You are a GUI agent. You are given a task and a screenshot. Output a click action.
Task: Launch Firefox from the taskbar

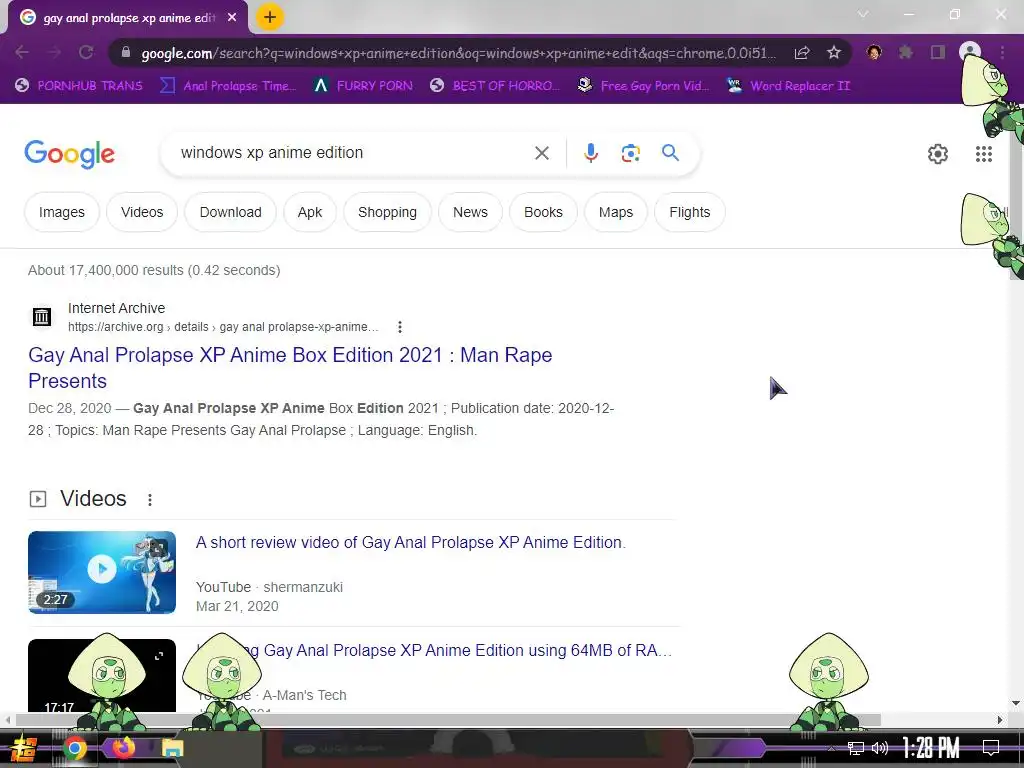tap(123, 748)
